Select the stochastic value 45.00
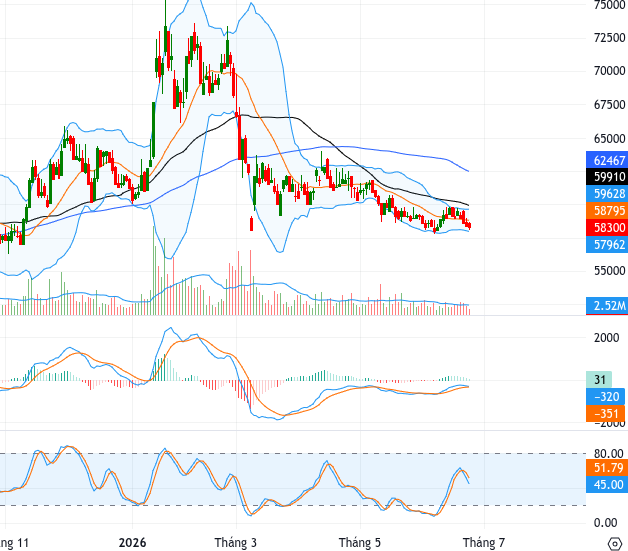The image size is (628, 551). [606, 484]
